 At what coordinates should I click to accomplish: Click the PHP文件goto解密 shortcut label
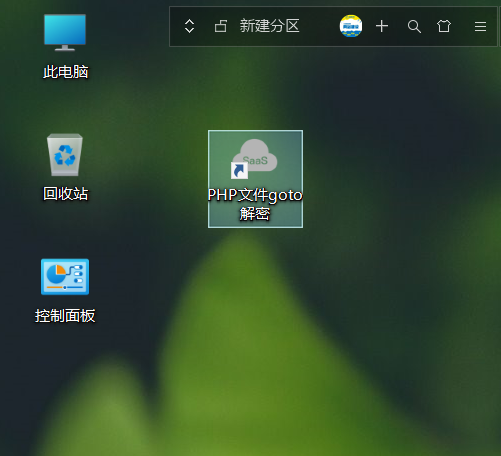coord(255,204)
